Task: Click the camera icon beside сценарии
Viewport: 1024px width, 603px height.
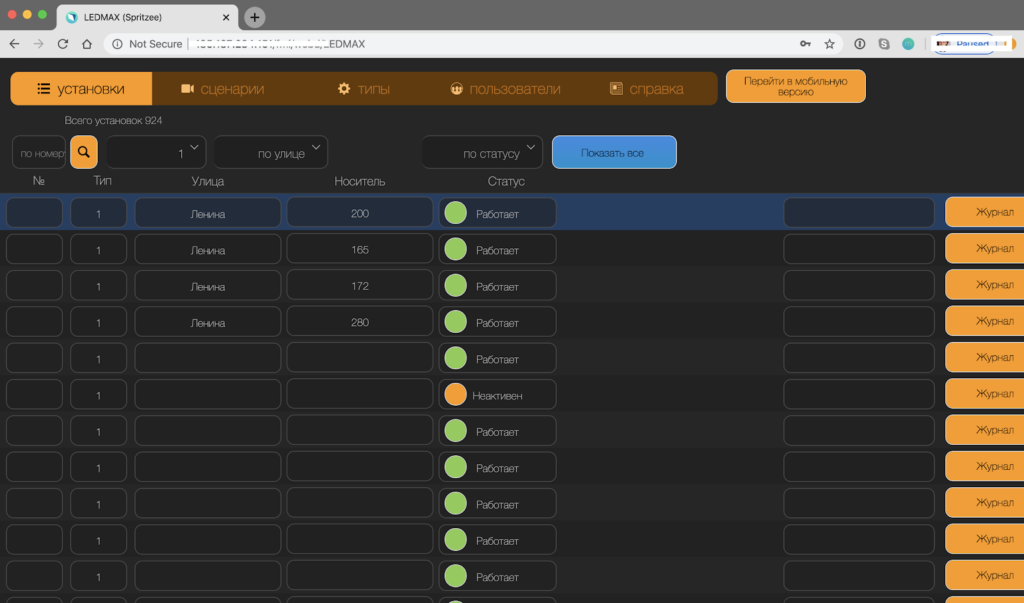Action: 187,88
